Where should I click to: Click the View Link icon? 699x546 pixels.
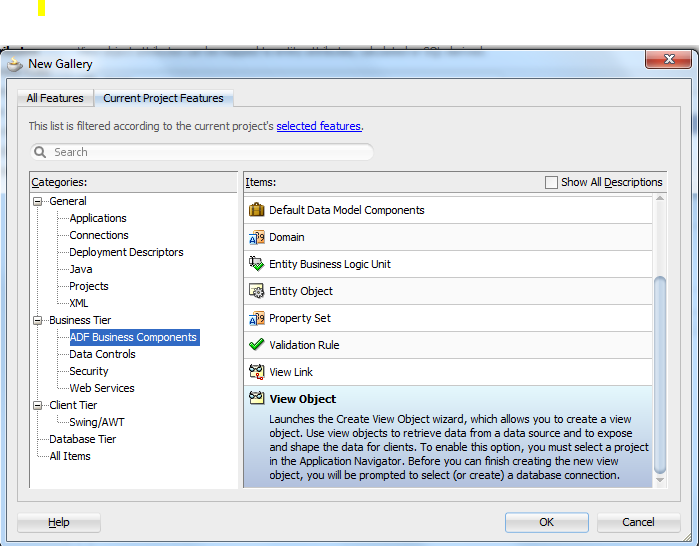pos(256,372)
